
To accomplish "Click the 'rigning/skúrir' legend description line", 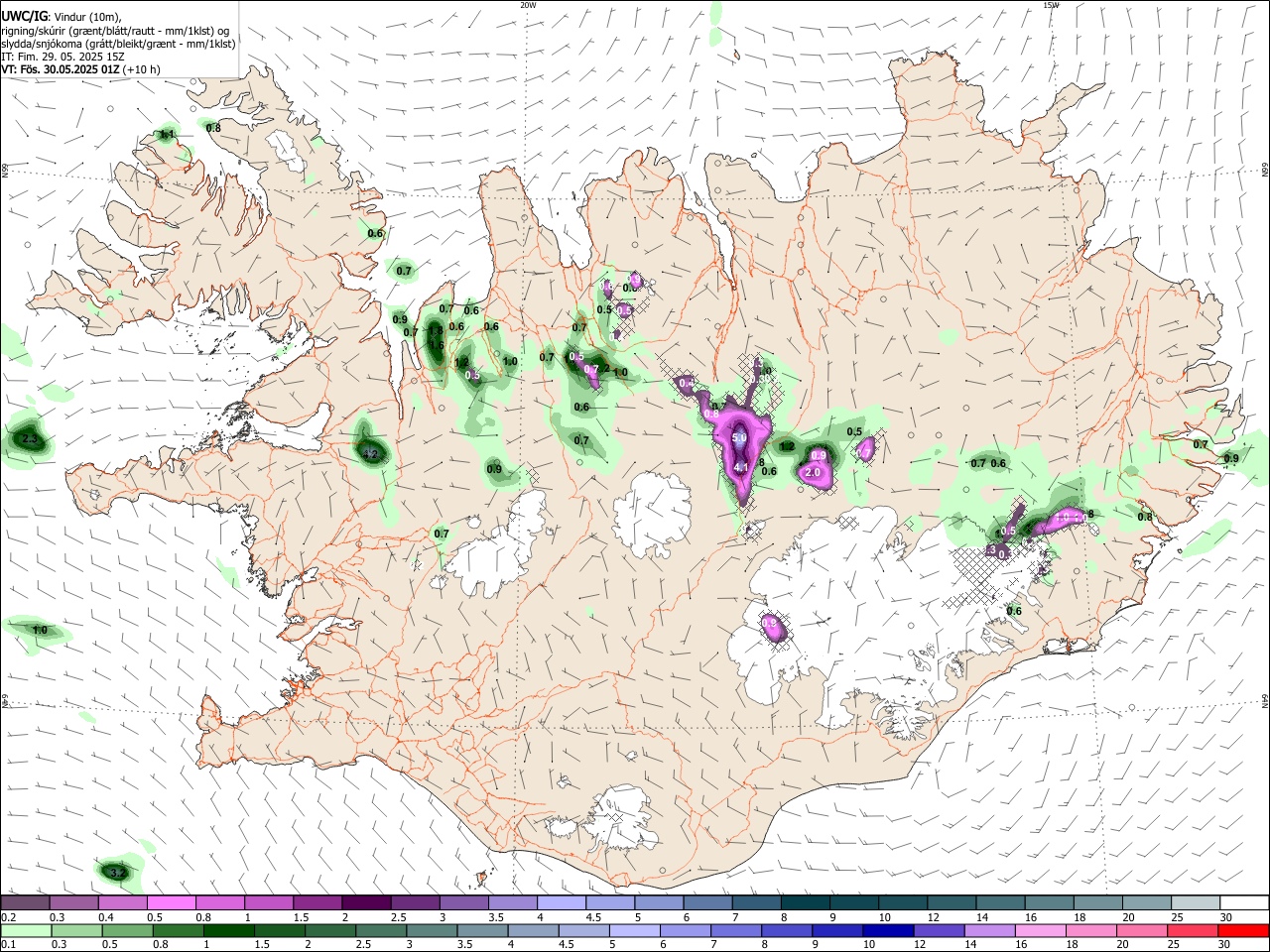I will click(x=115, y=31).
